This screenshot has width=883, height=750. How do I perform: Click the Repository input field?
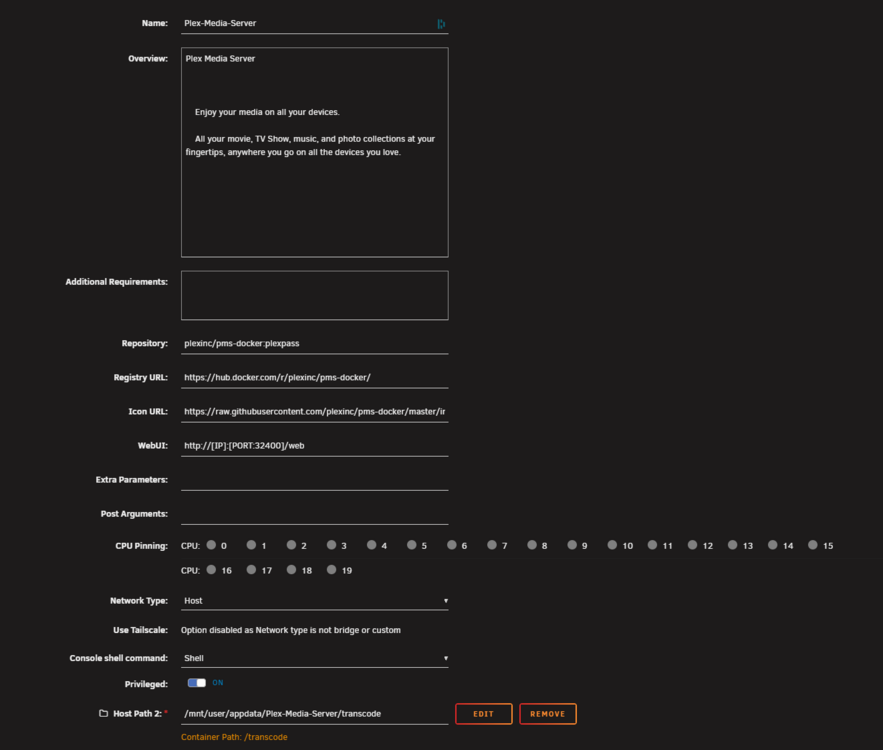pyautogui.click(x=314, y=343)
